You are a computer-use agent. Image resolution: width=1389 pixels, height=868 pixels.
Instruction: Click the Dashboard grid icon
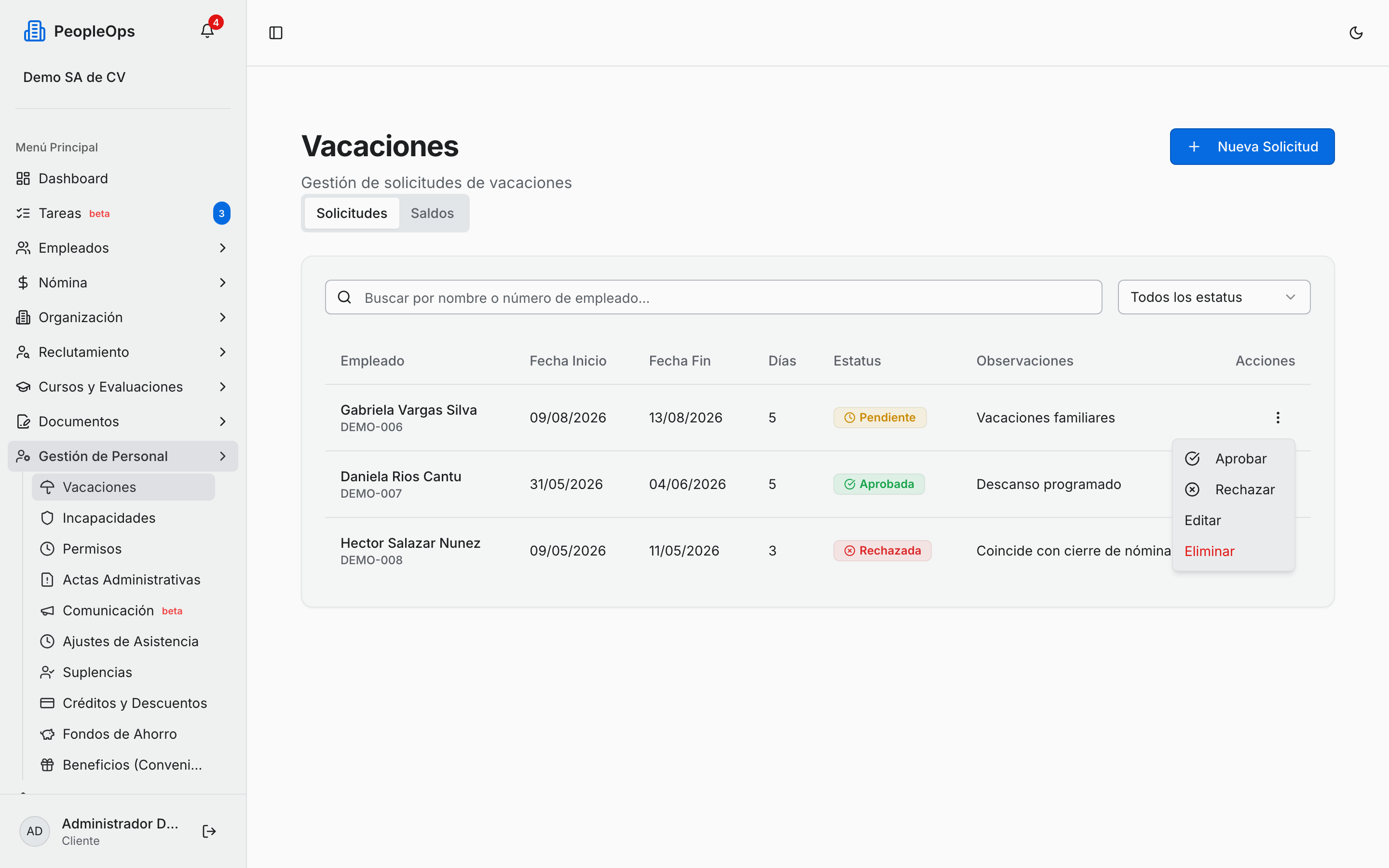click(23, 178)
